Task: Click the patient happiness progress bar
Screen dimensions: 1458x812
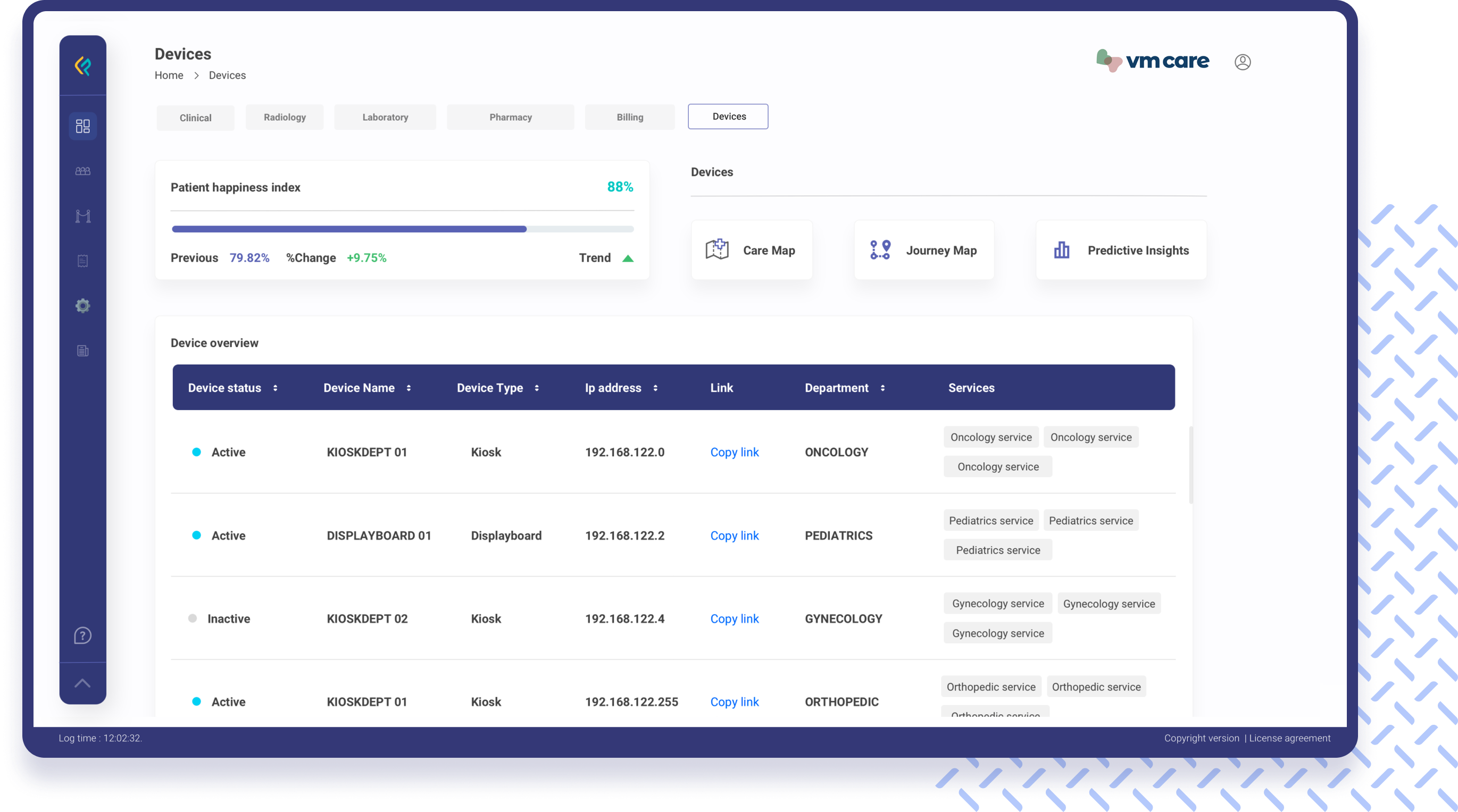Action: [x=403, y=229]
